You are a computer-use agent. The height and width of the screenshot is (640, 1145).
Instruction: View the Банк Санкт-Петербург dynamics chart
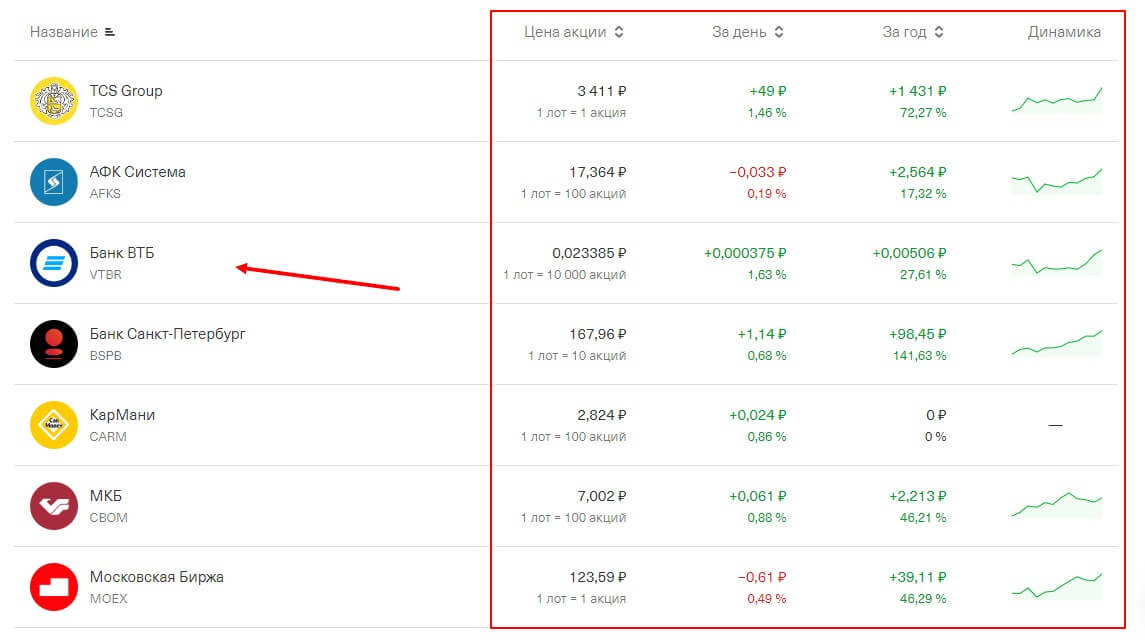point(1057,343)
